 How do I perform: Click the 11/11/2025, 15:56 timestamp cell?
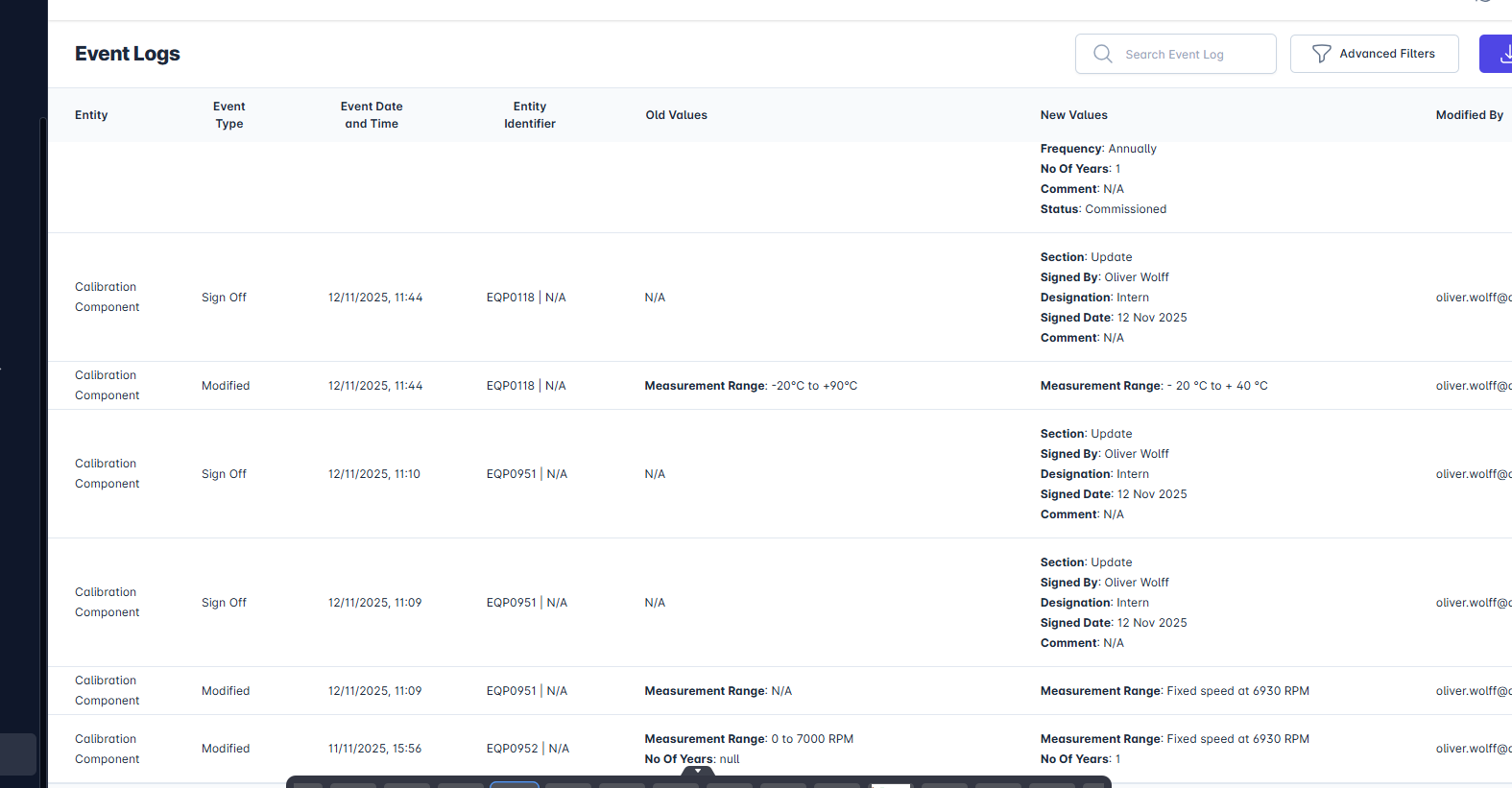(374, 749)
